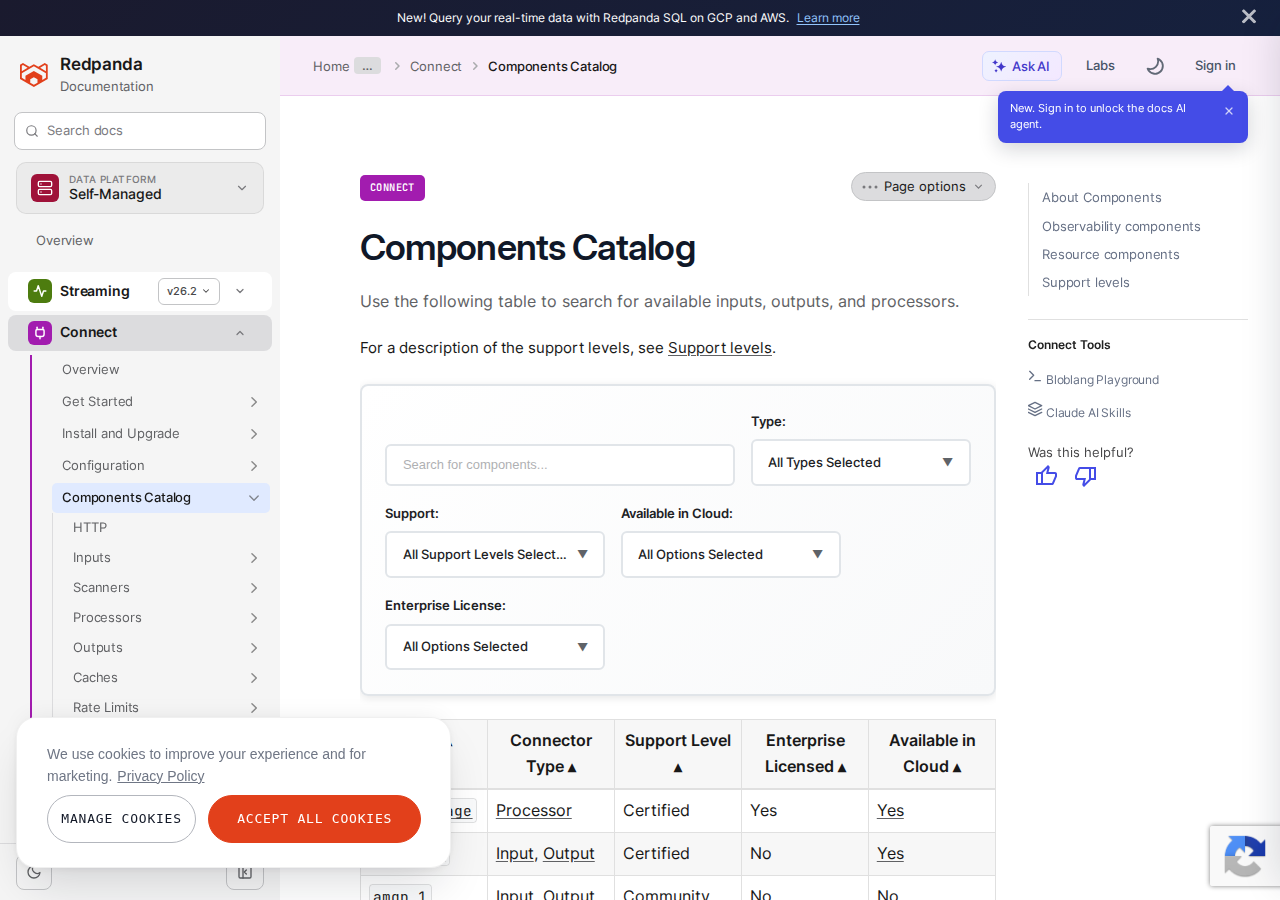Give a thumbs up for this page
The width and height of the screenshot is (1280, 900).
[x=1047, y=476]
